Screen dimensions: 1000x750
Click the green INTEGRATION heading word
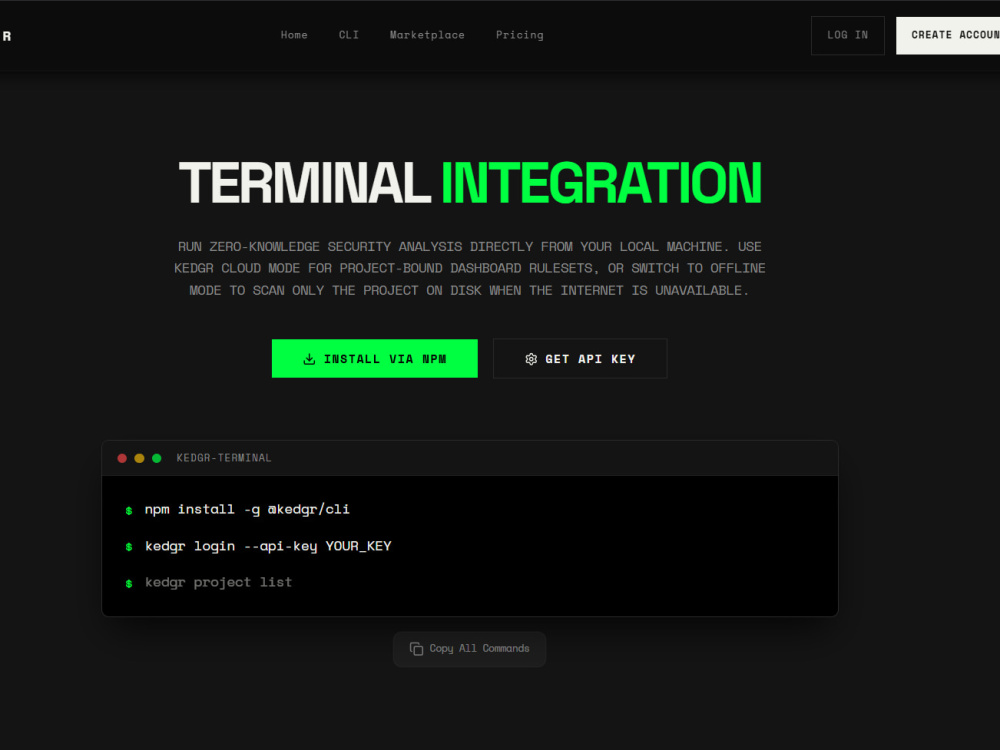click(601, 183)
